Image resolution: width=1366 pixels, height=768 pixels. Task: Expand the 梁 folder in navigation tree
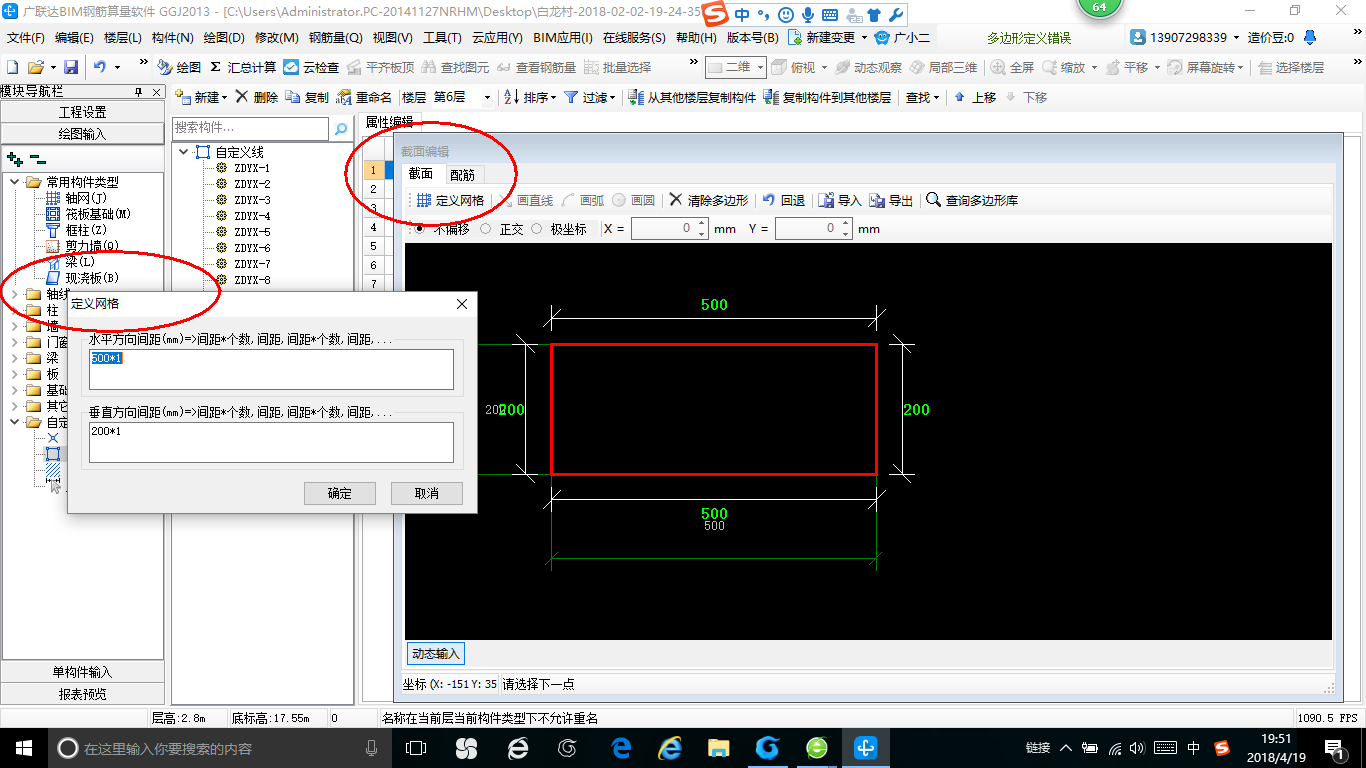click(x=15, y=358)
